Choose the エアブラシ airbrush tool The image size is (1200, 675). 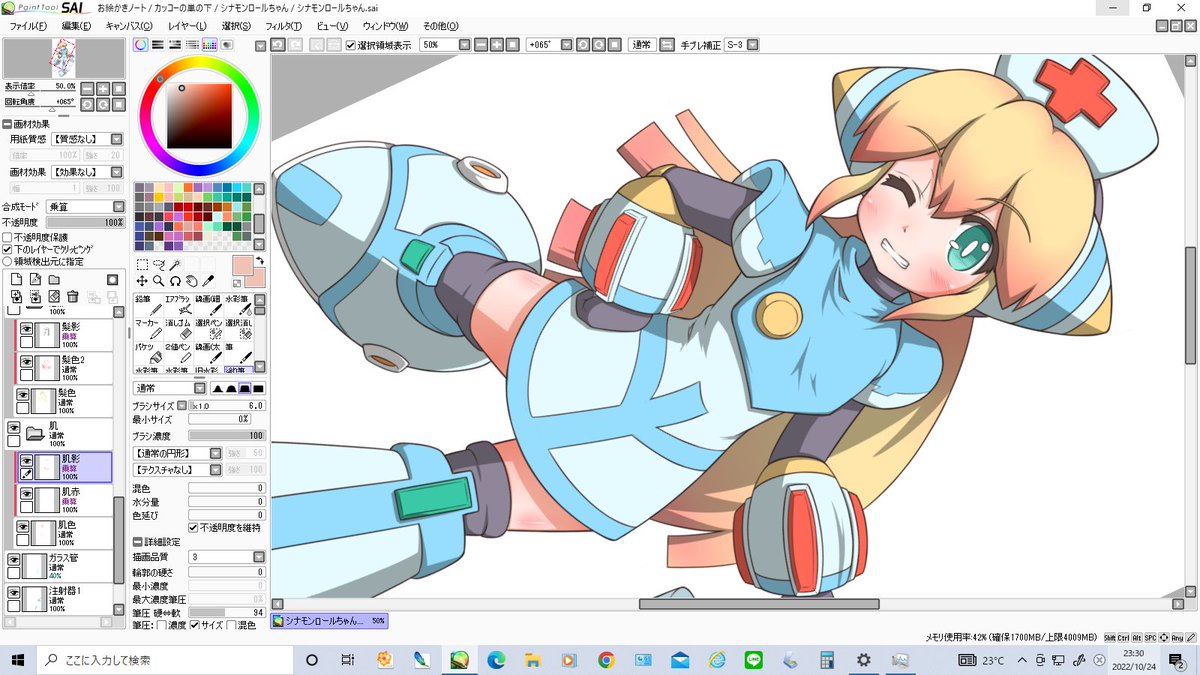click(178, 306)
